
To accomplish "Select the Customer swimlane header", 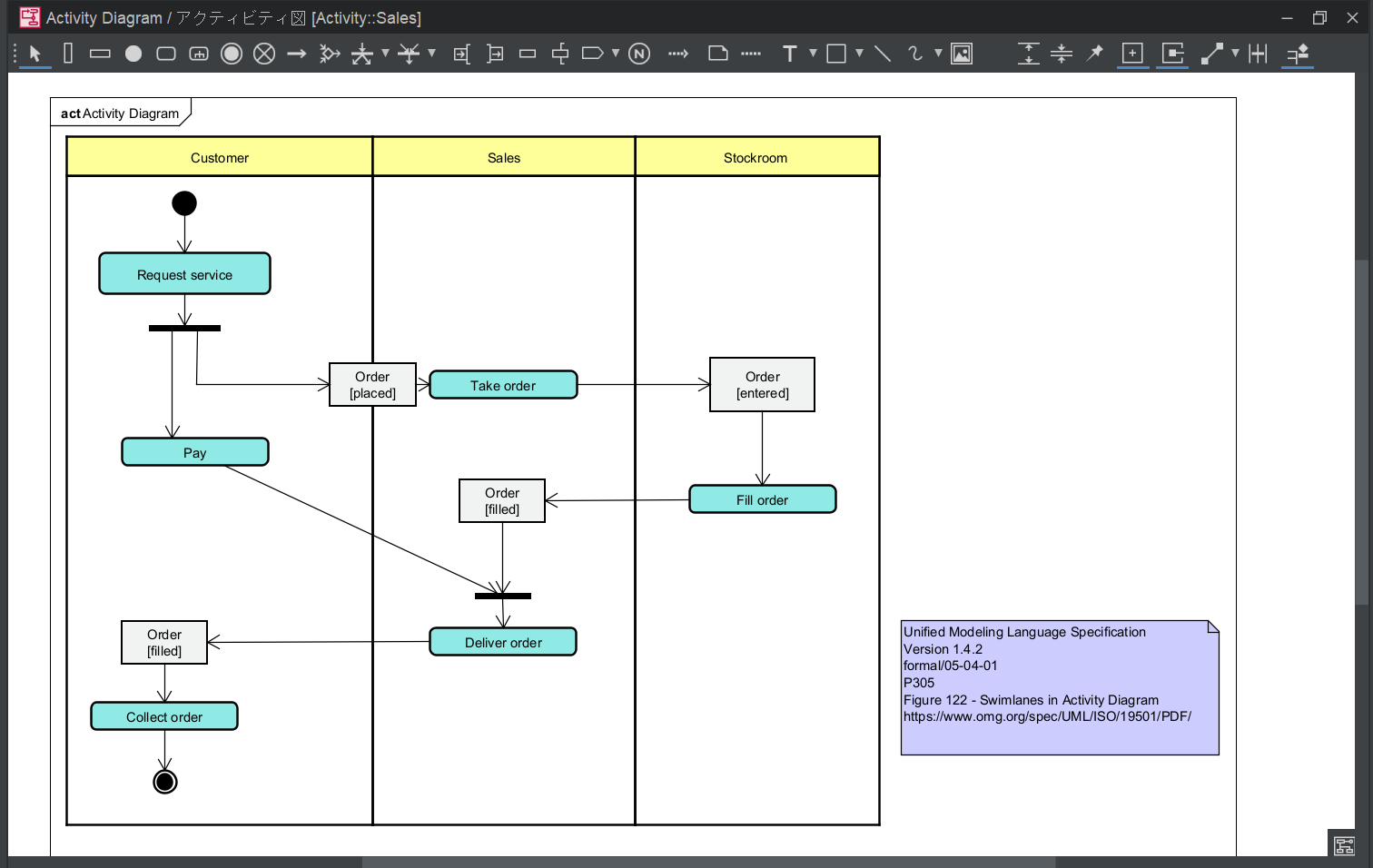I will coord(220,157).
